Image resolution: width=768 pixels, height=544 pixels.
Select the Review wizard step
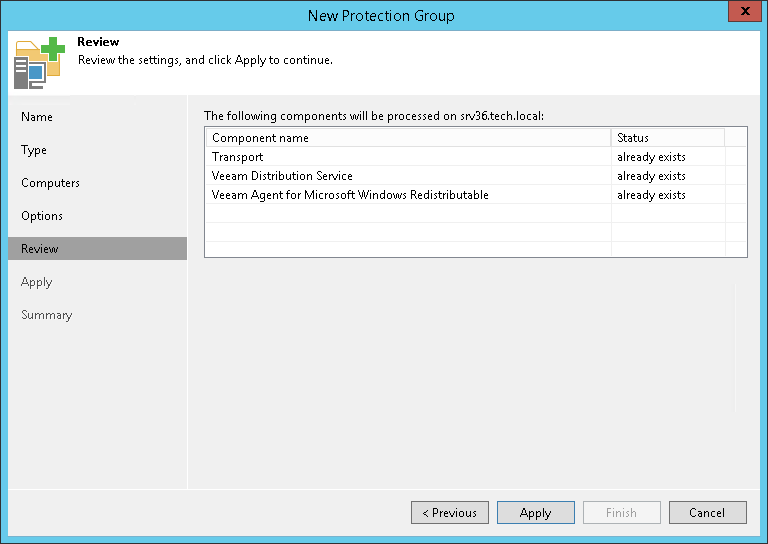click(x=40, y=249)
